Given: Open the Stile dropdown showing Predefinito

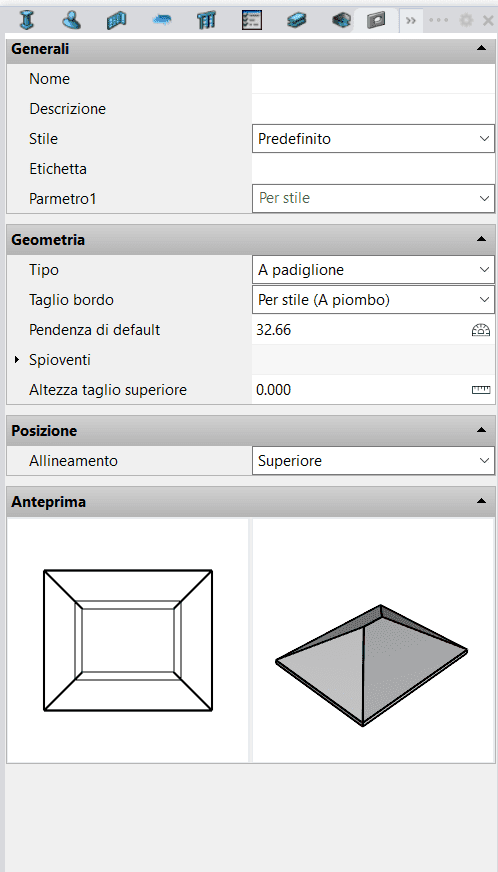Looking at the screenshot, I should [x=373, y=138].
